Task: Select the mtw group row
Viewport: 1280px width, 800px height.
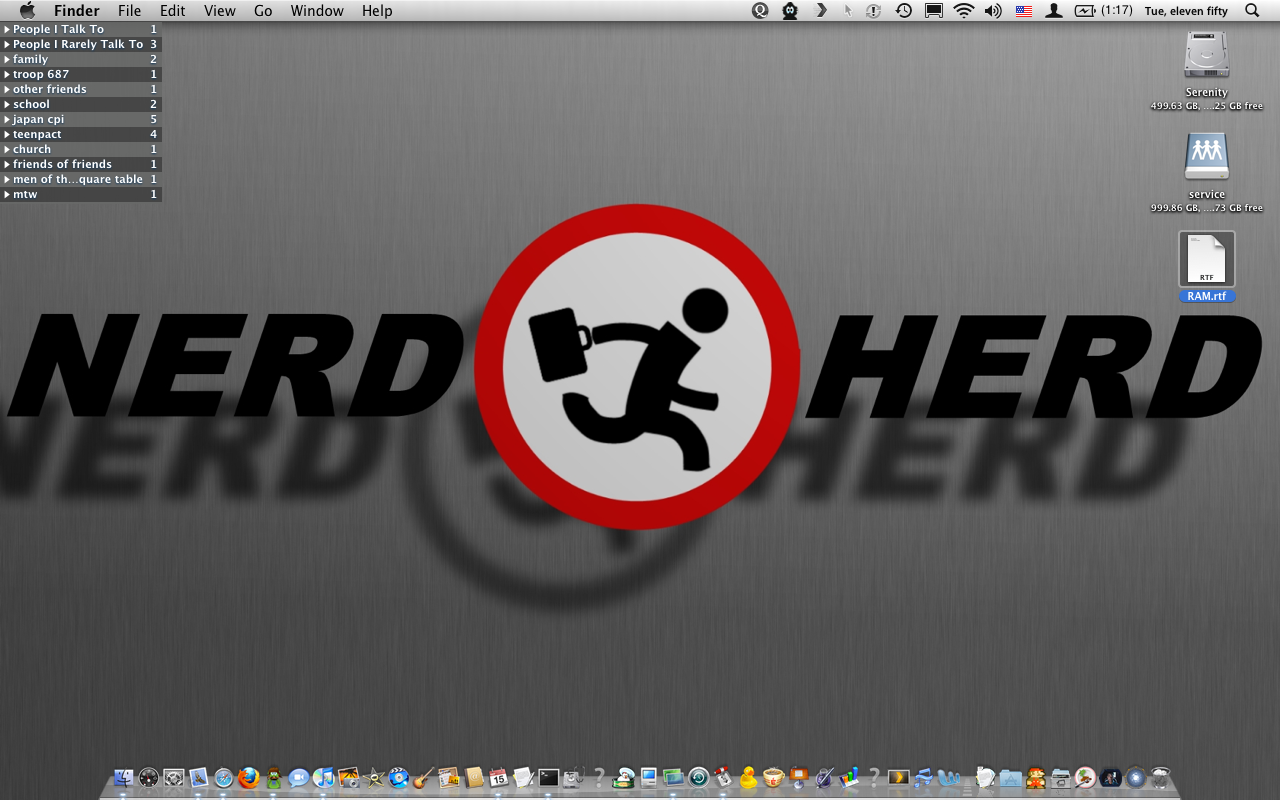Action: pyautogui.click(x=81, y=194)
